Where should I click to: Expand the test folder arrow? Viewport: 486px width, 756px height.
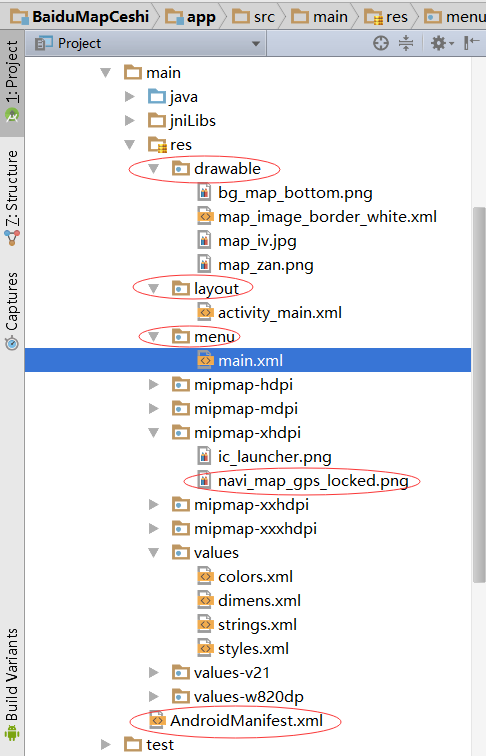click(x=105, y=745)
